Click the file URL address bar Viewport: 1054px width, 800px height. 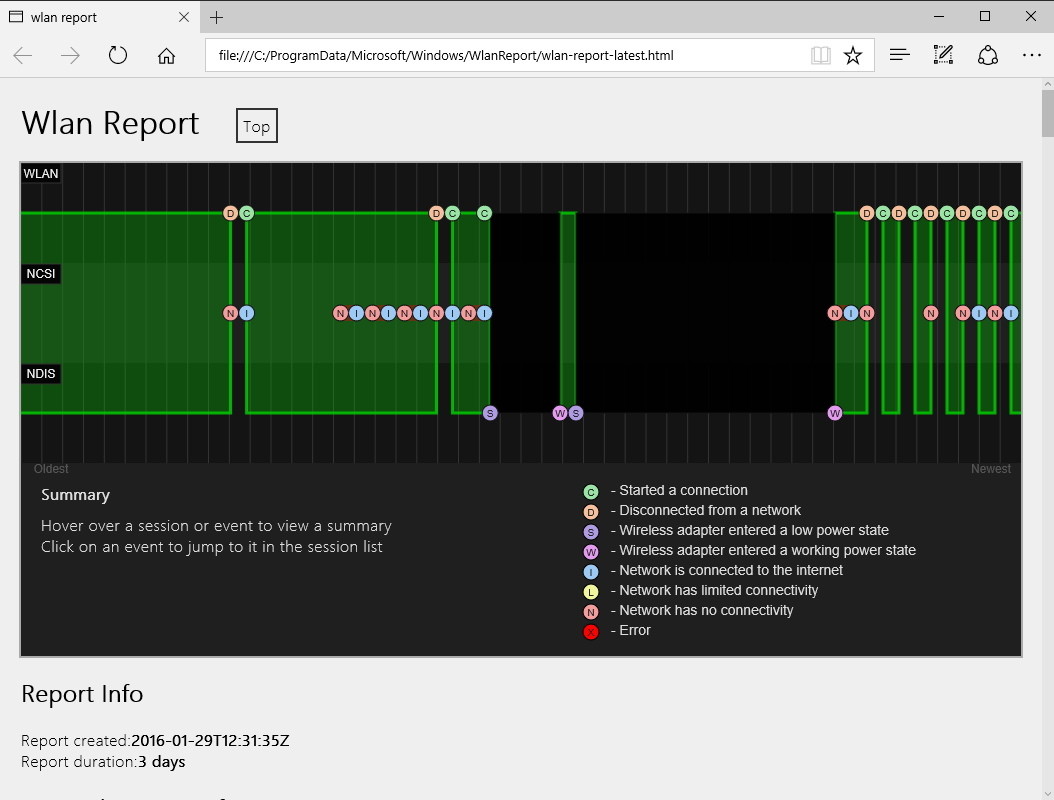click(500, 56)
